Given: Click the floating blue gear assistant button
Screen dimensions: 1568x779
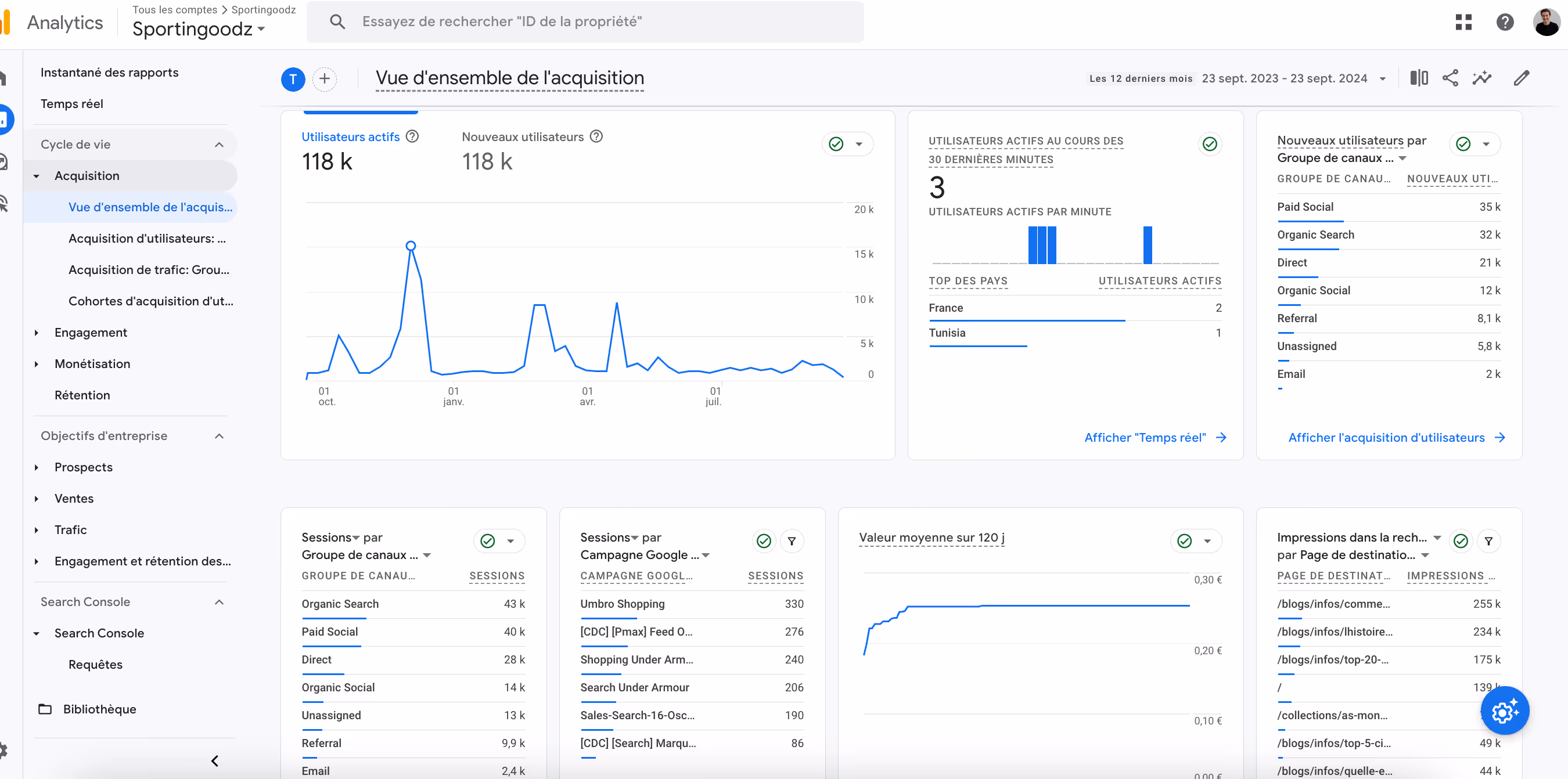Looking at the screenshot, I should coord(1504,711).
